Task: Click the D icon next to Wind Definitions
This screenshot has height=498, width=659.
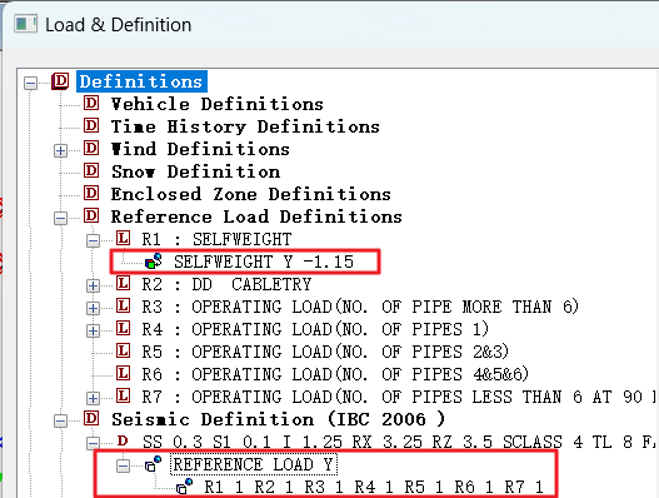Action: pos(91,148)
